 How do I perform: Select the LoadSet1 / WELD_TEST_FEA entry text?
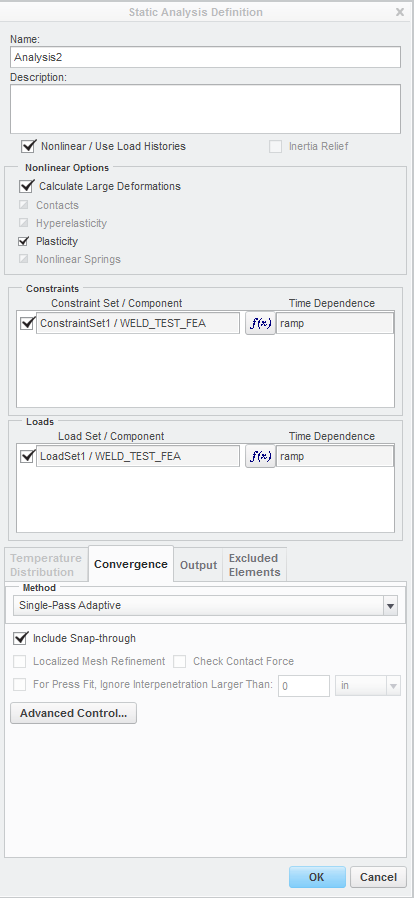pyautogui.click(x=138, y=456)
